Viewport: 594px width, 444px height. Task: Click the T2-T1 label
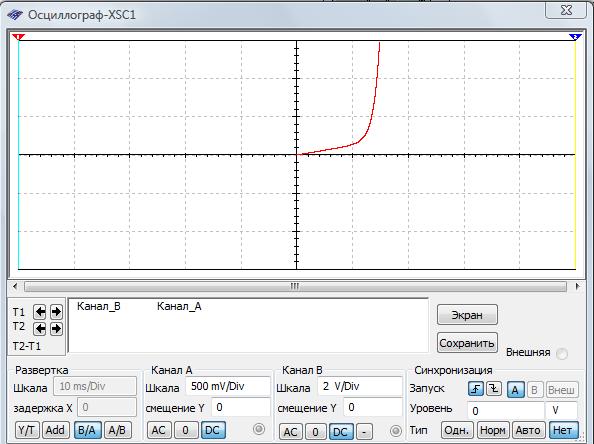27,346
